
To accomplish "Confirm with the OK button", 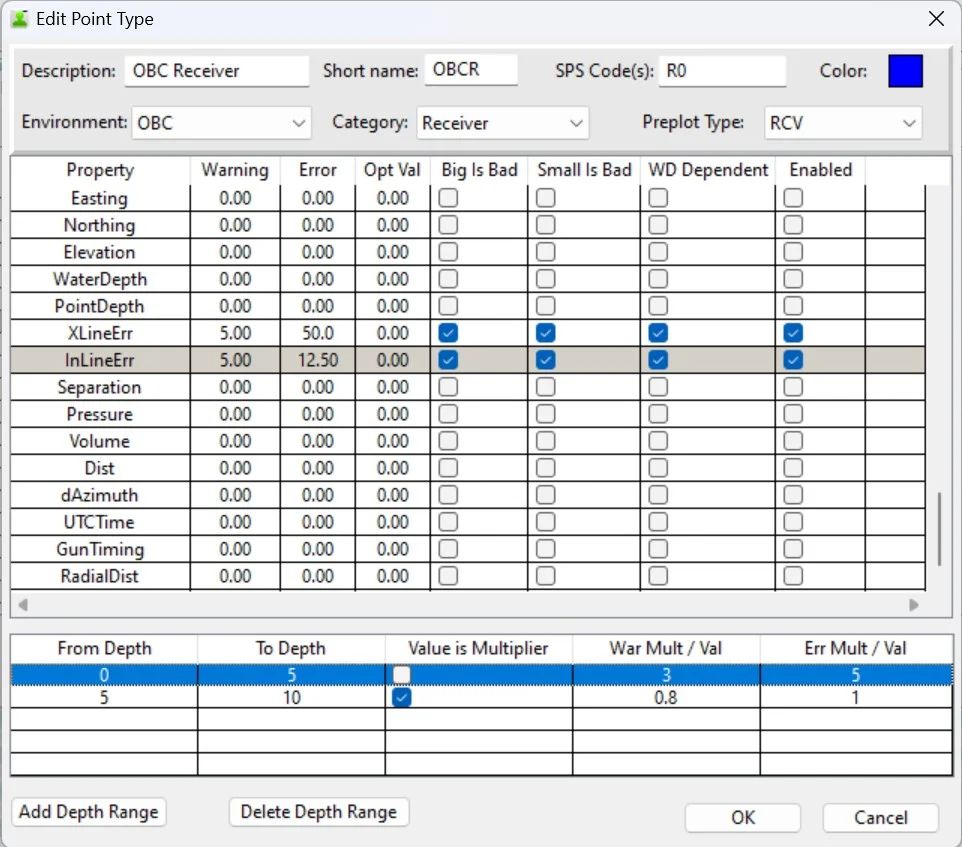I will click(x=742, y=818).
